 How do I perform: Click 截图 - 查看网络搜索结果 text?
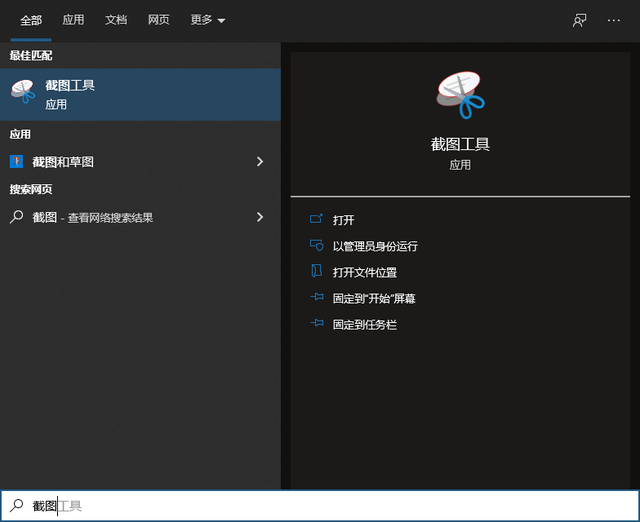tap(93, 218)
